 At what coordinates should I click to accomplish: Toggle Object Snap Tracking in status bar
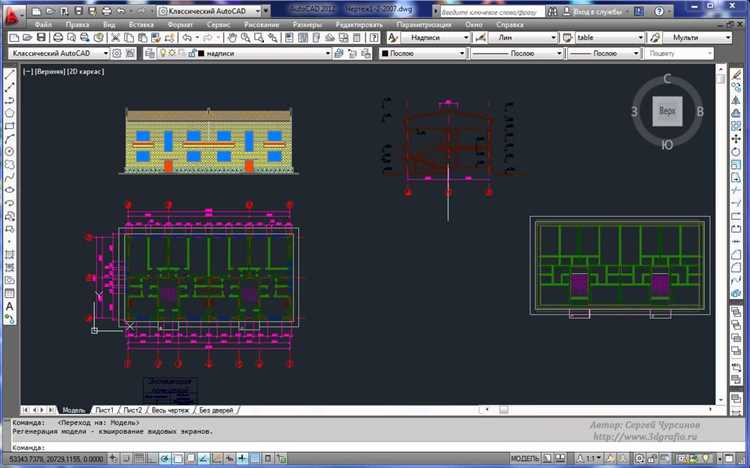(203, 459)
